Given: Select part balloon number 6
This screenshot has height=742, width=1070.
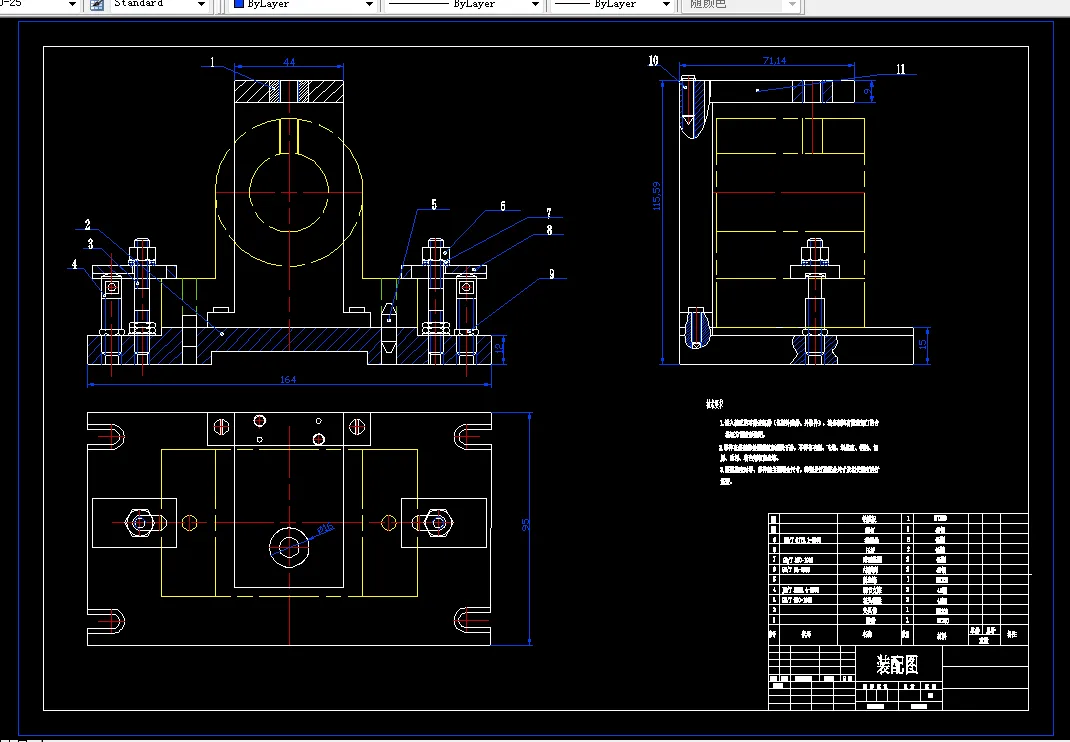Looking at the screenshot, I should tap(503, 206).
